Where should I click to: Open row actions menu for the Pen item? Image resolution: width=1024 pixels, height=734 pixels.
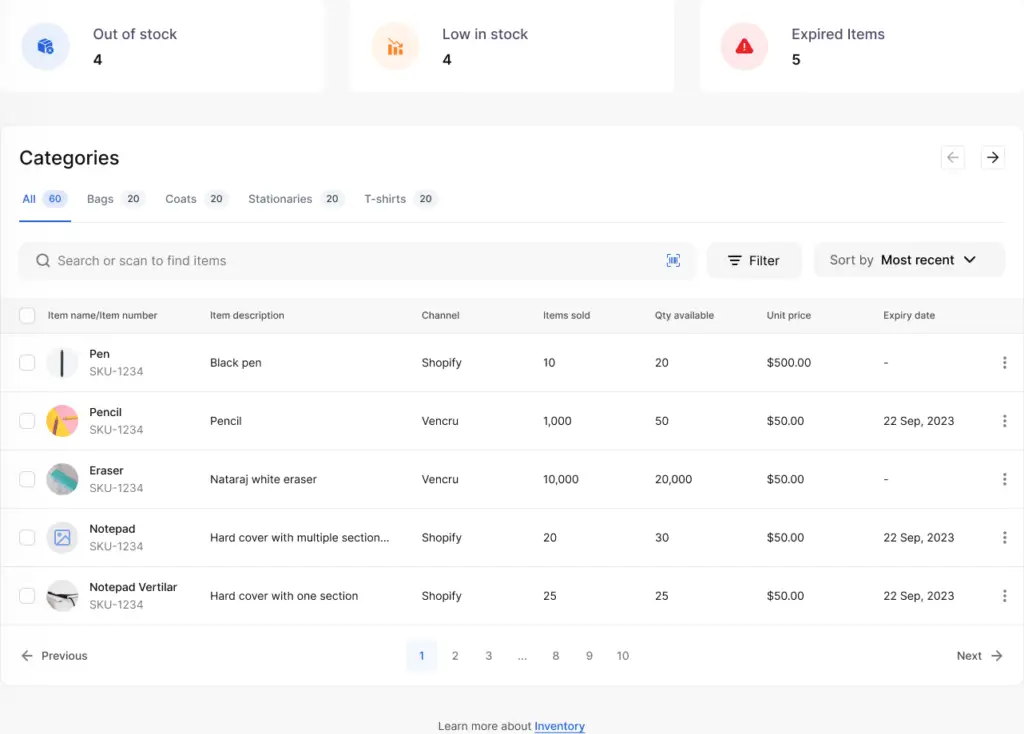point(1004,363)
